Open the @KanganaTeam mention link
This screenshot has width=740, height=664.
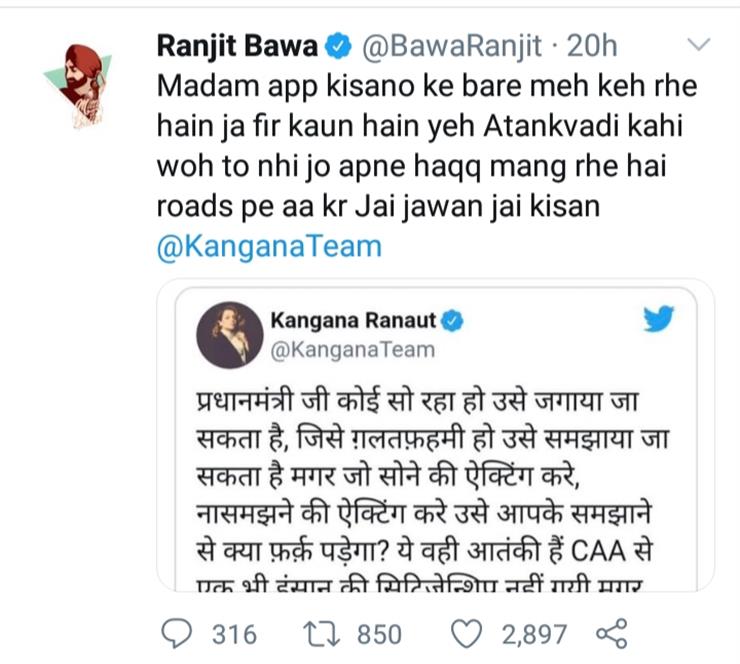pyautogui.click(x=269, y=247)
